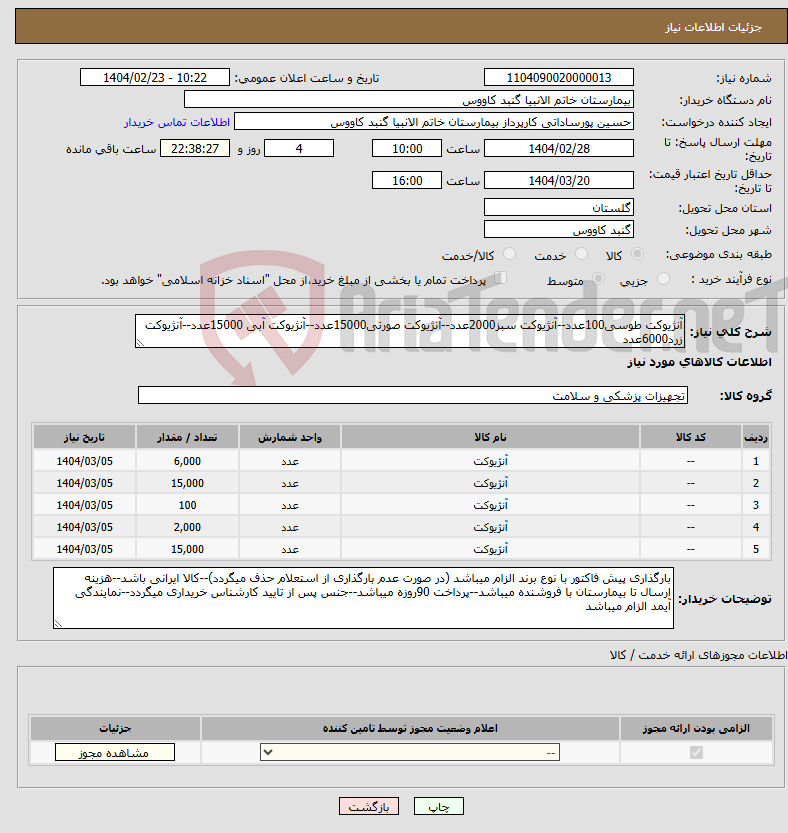The image size is (788, 833).
Task: Click quantity 6,000 in row 1
Action: pyautogui.click(x=188, y=461)
